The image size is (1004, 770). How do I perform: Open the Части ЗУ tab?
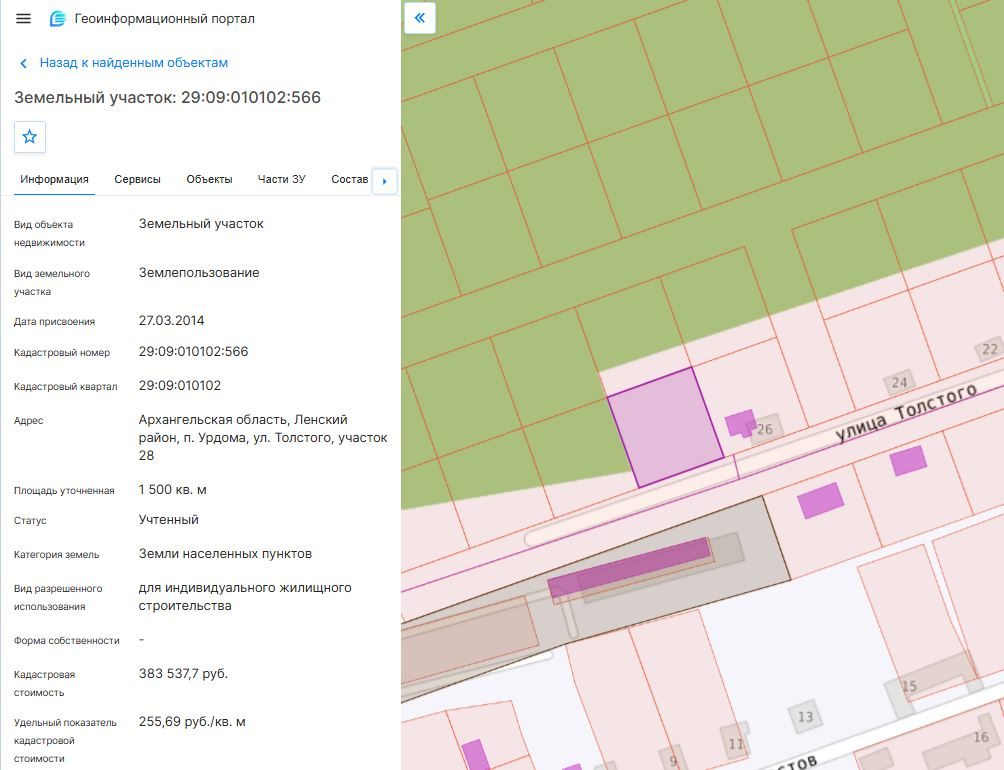click(x=282, y=179)
